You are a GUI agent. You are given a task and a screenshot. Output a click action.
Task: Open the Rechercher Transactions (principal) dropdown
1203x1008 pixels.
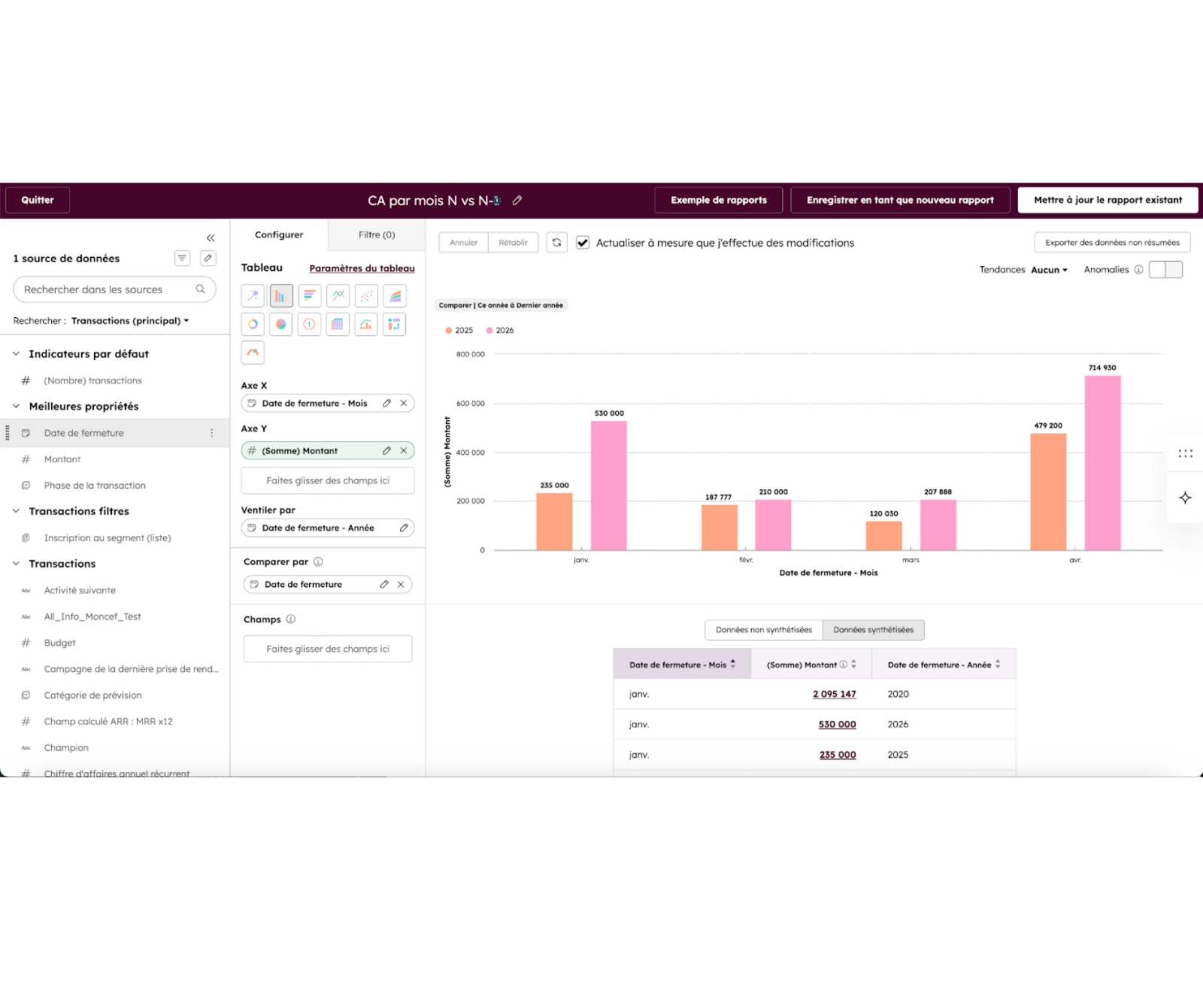(130, 321)
